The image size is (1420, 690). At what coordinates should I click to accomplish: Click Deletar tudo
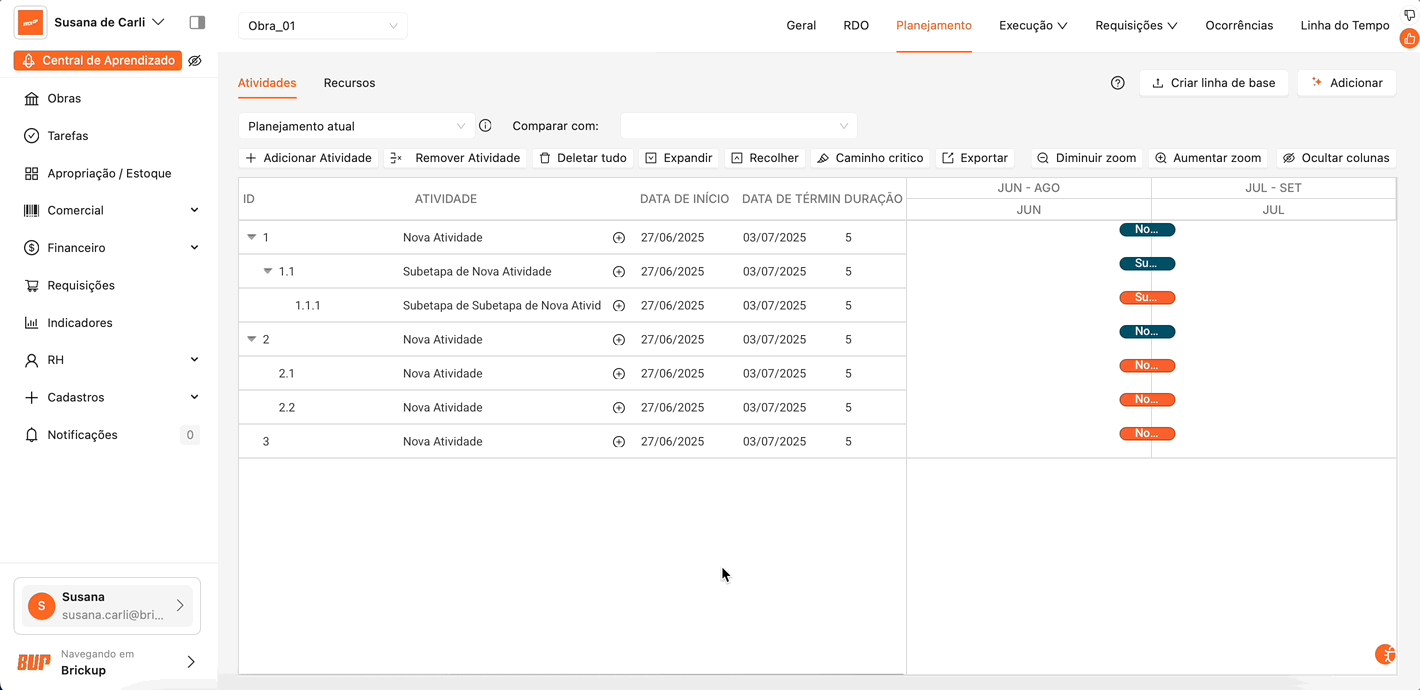coord(583,158)
